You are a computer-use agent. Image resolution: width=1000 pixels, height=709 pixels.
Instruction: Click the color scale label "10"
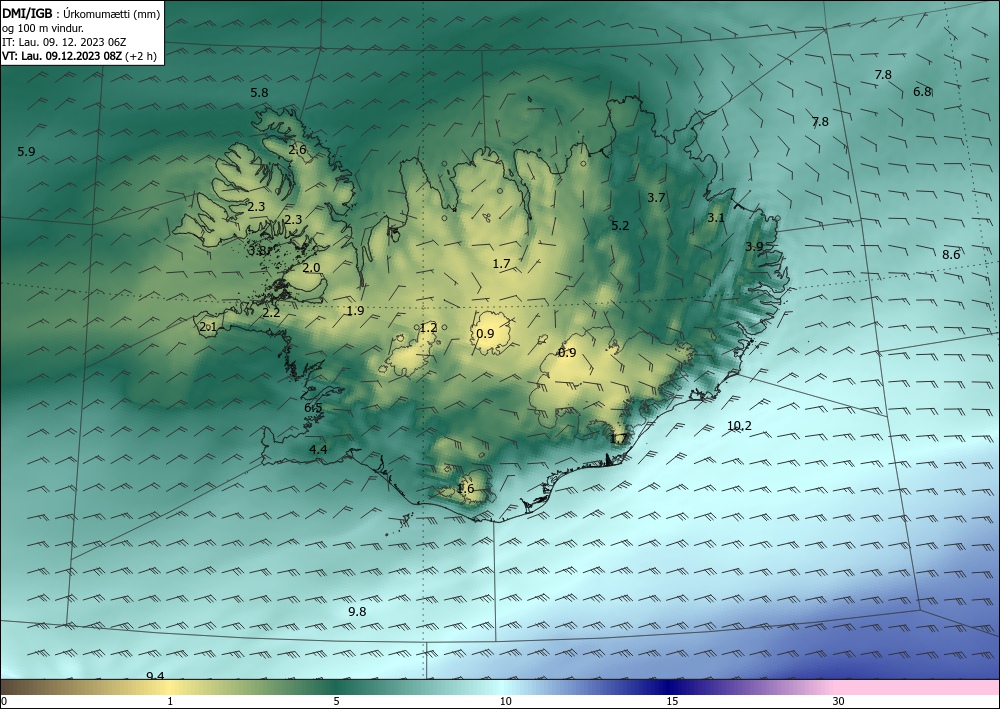tap(505, 701)
